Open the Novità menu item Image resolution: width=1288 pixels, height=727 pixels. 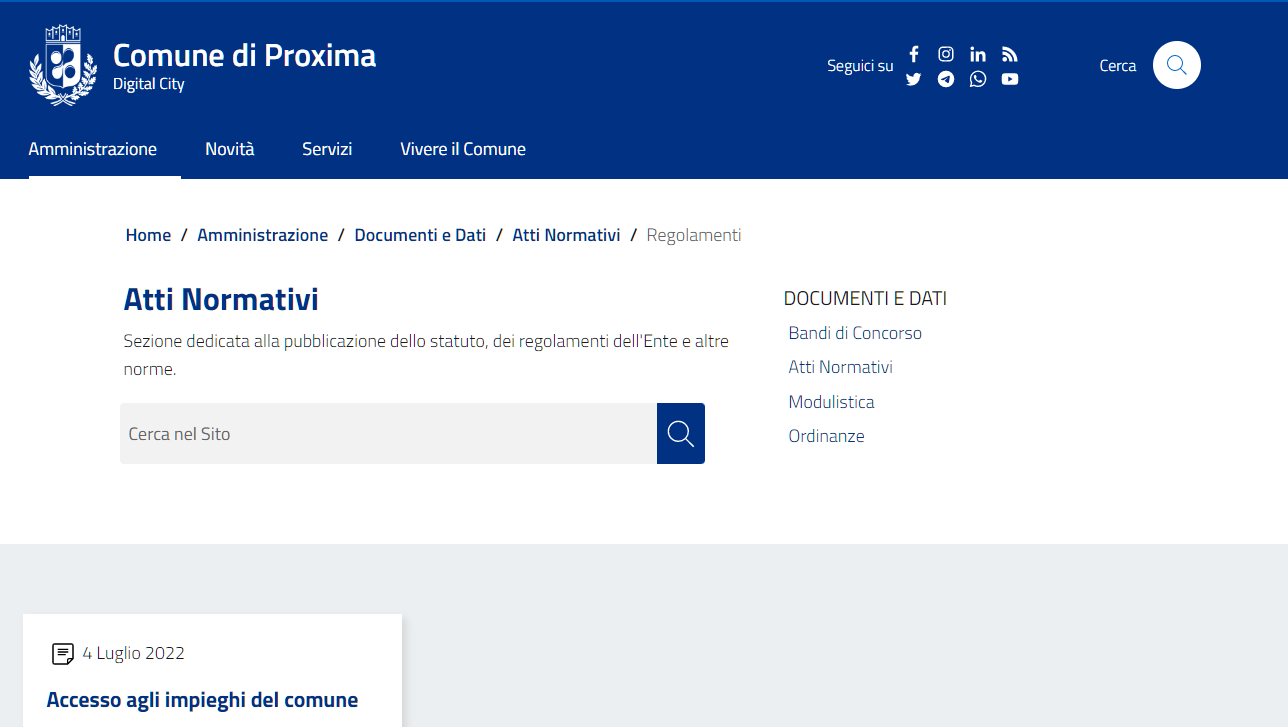[230, 149]
